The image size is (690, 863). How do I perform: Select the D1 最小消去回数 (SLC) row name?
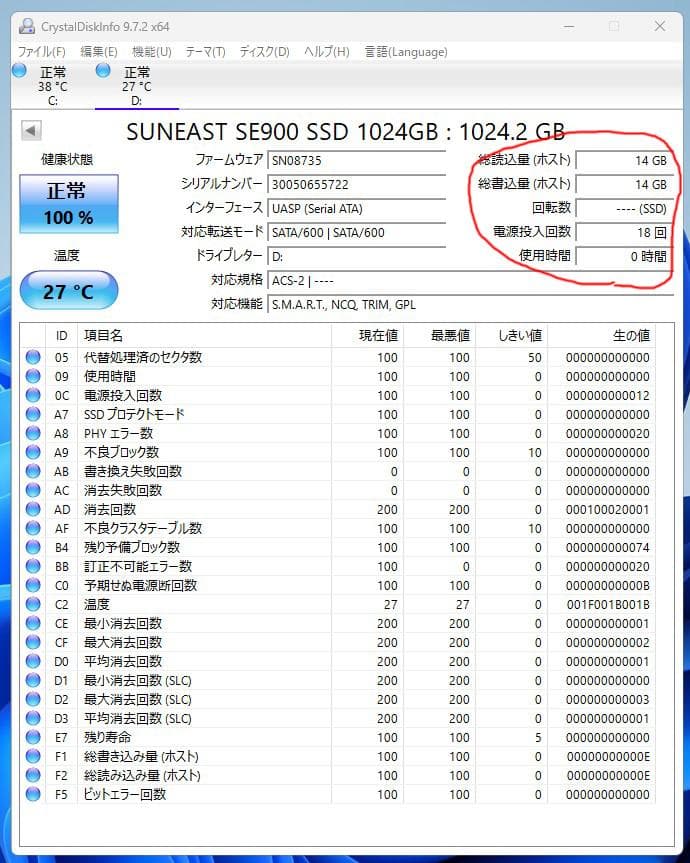tap(138, 681)
